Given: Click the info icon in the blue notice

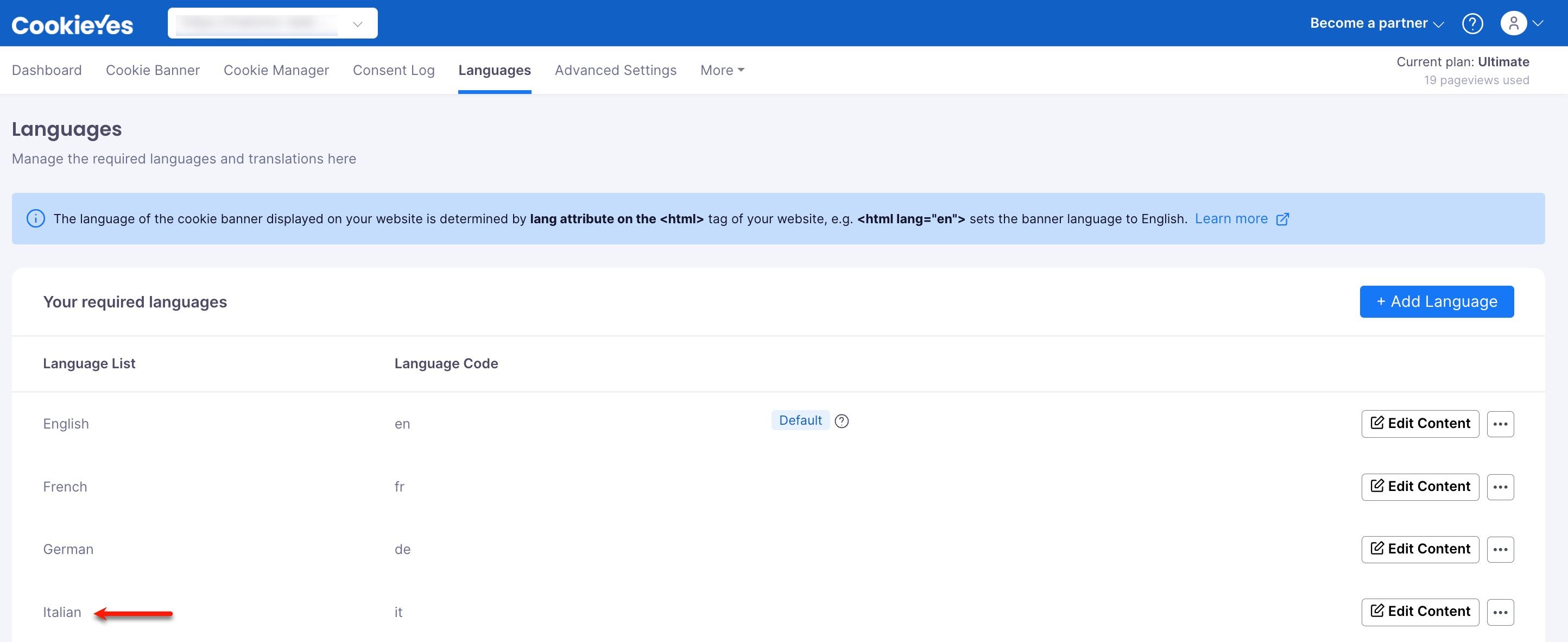Looking at the screenshot, I should click(x=36, y=219).
